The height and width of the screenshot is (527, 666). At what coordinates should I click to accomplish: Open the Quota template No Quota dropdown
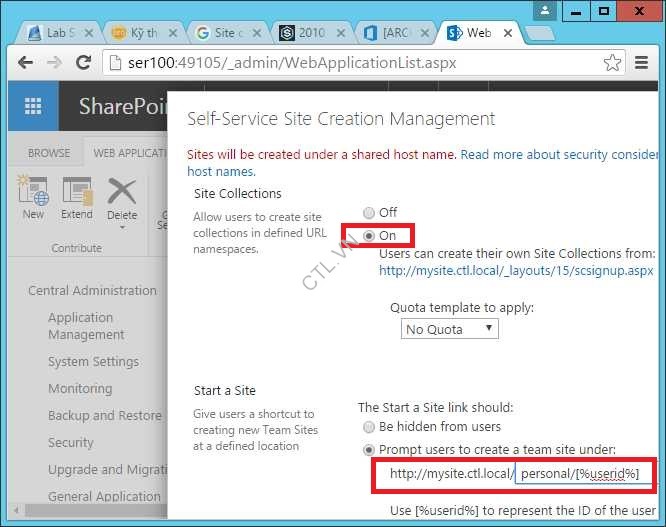click(x=450, y=329)
